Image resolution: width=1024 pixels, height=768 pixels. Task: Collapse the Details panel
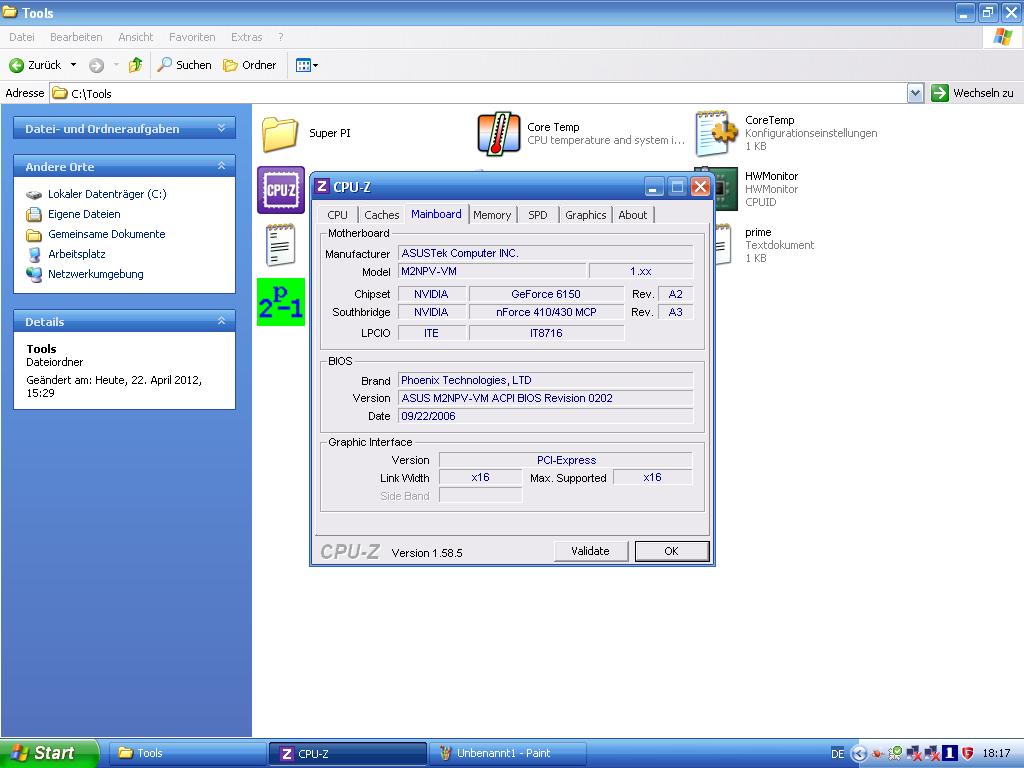[221, 321]
